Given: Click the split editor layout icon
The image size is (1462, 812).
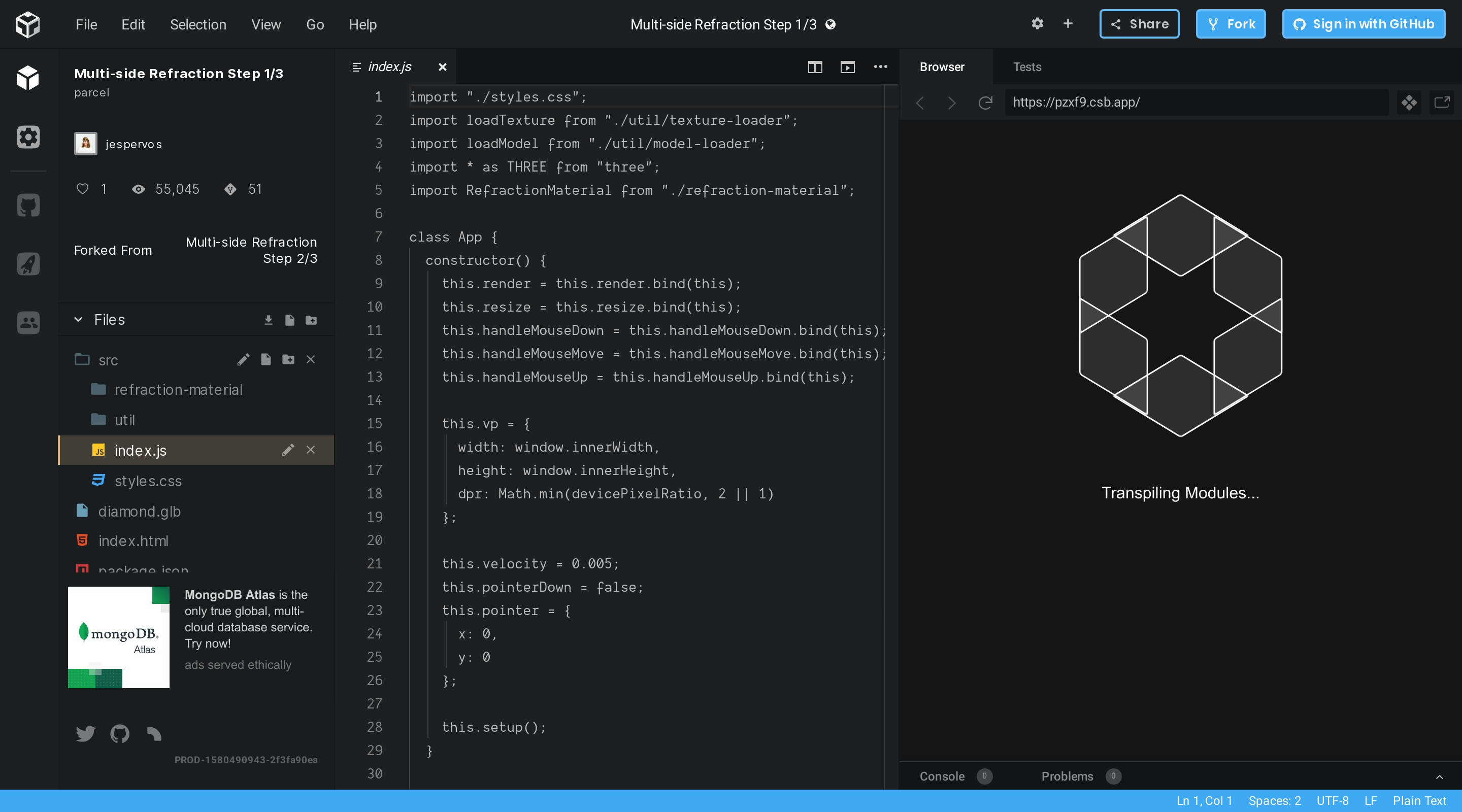Looking at the screenshot, I should tap(814, 67).
